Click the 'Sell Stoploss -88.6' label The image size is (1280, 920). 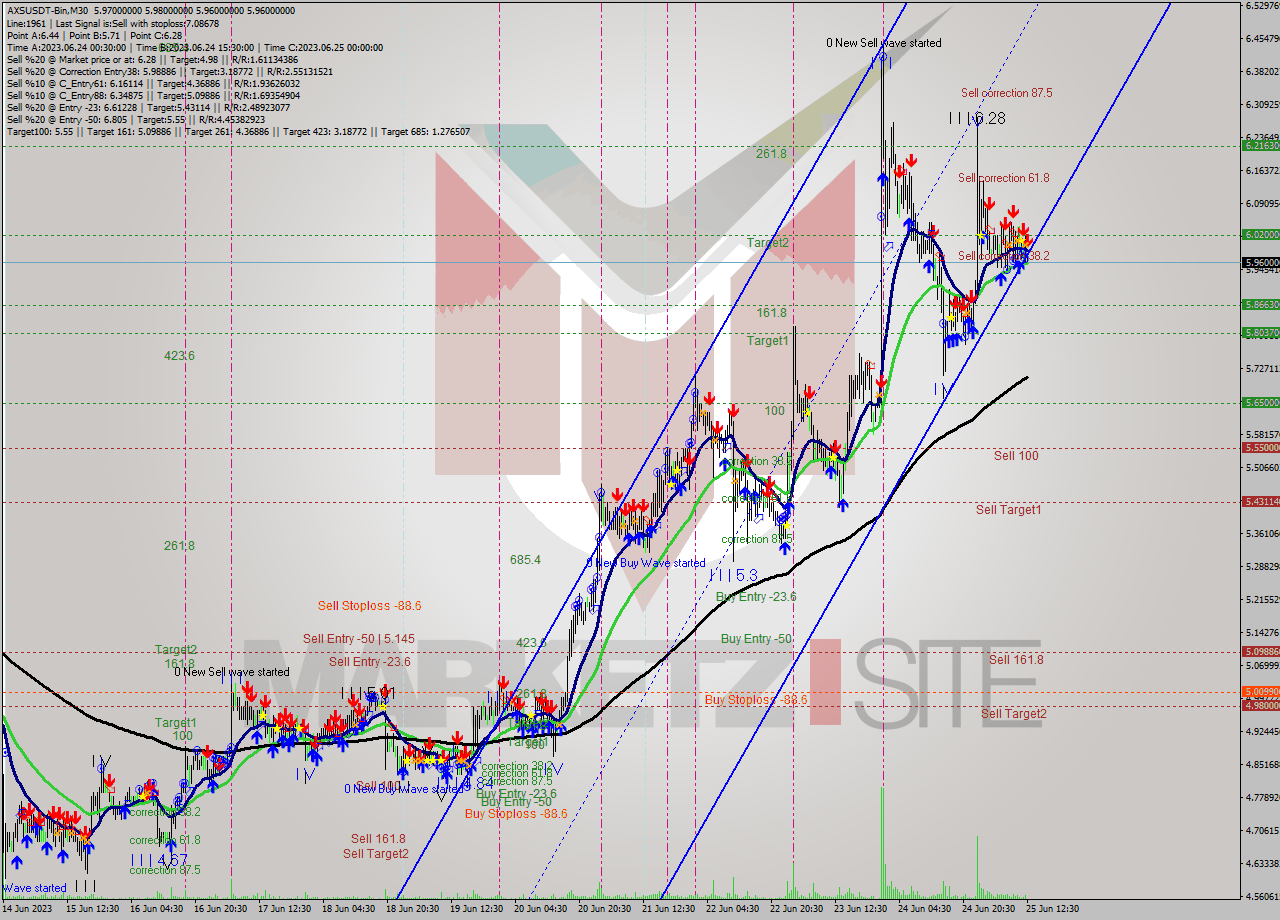click(369, 606)
